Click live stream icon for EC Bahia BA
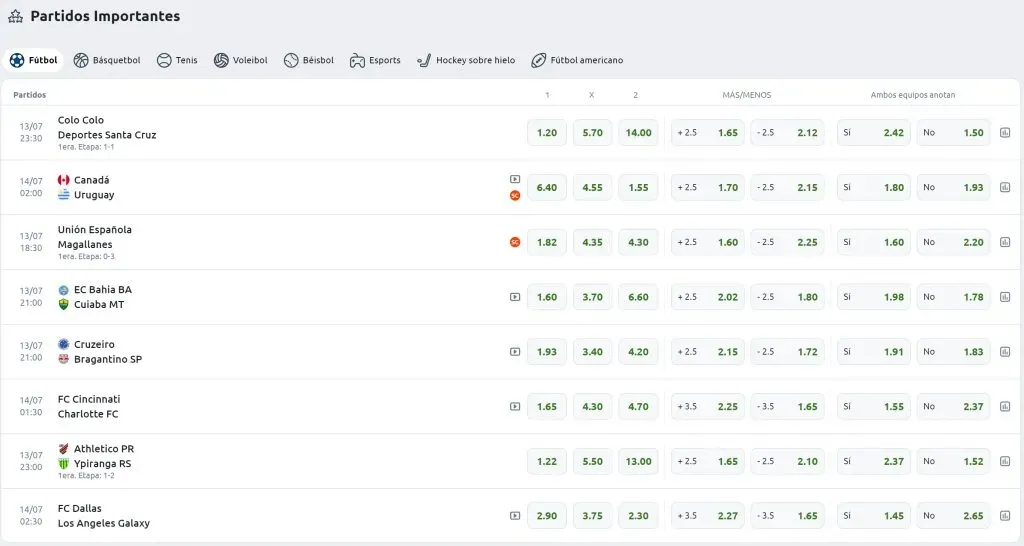The height and width of the screenshot is (546, 1024). point(515,297)
